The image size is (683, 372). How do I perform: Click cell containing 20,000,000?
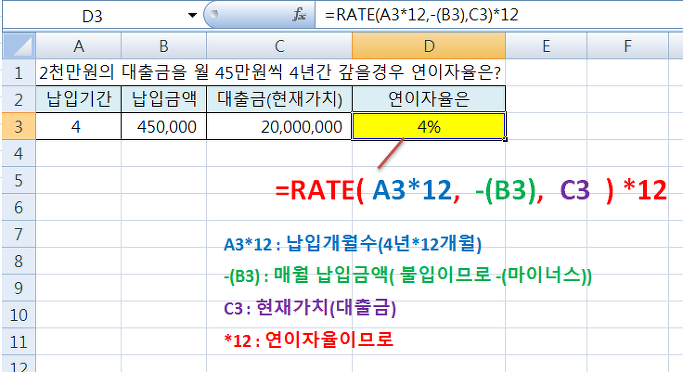tap(279, 126)
